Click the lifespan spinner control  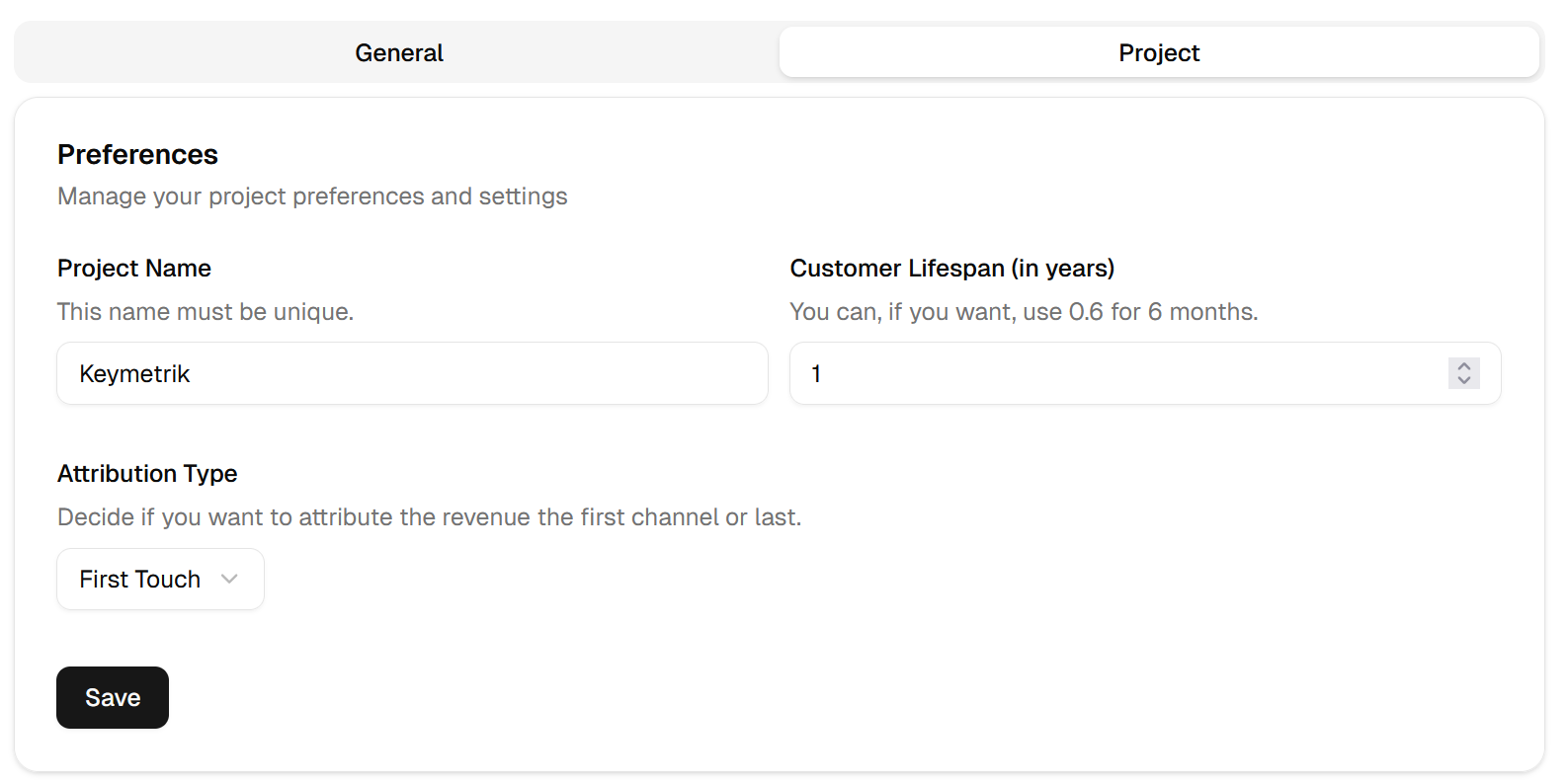pos(1463,373)
